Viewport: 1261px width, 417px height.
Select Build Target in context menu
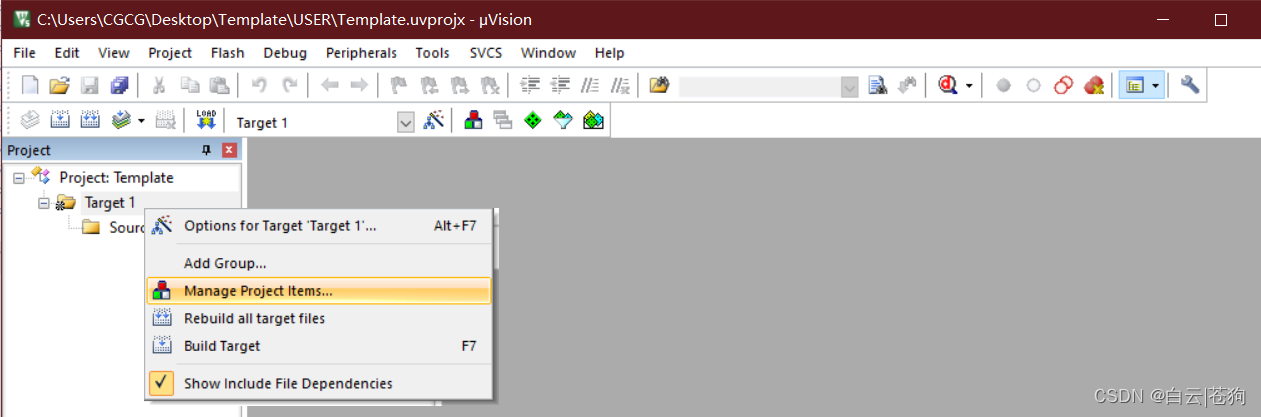tap(318, 346)
